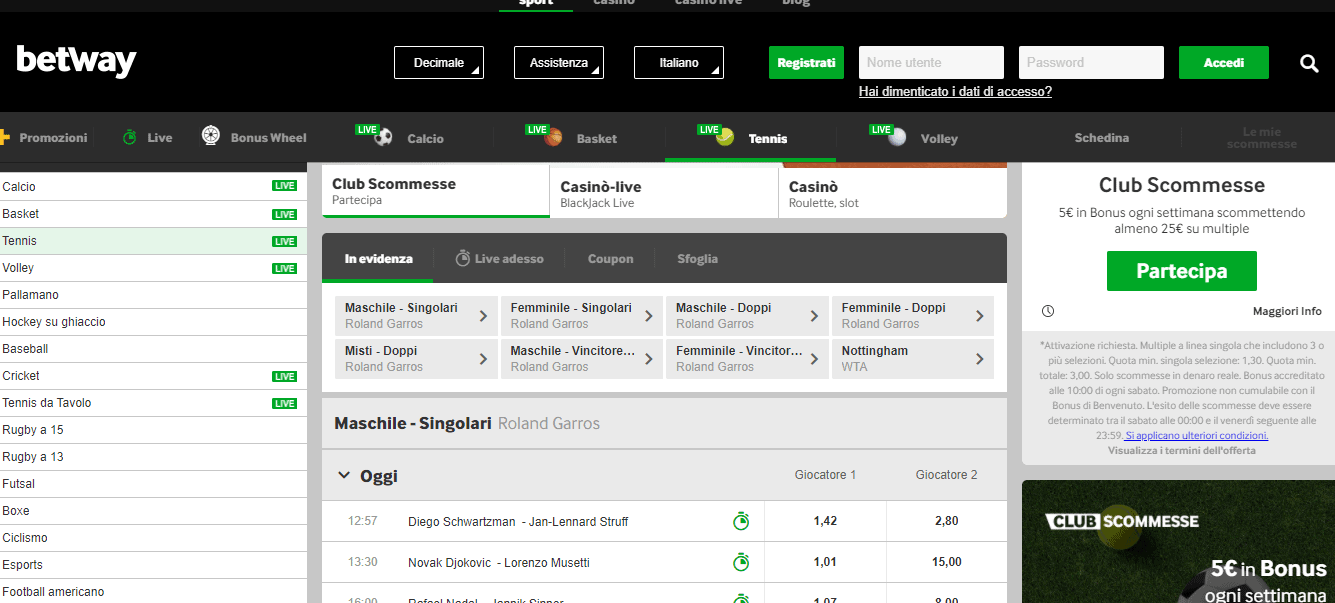The width and height of the screenshot is (1335, 603).
Task: Open Nottingham WTA shortcut
Action: click(x=913, y=359)
